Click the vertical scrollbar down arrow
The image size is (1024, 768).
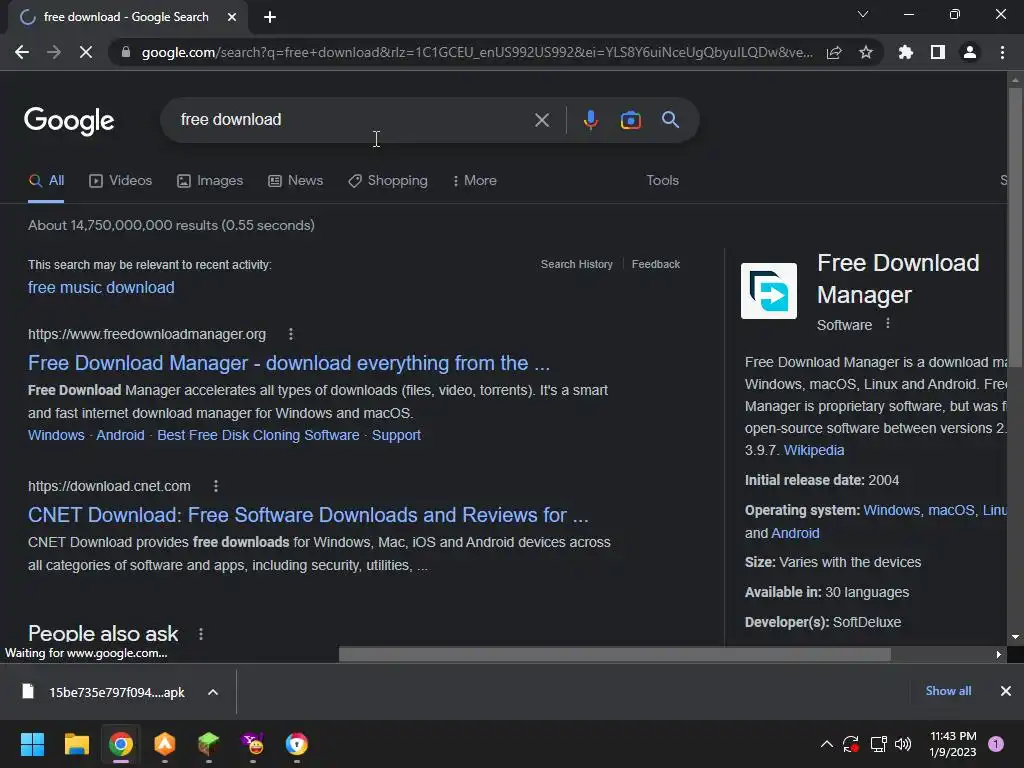[1015, 637]
